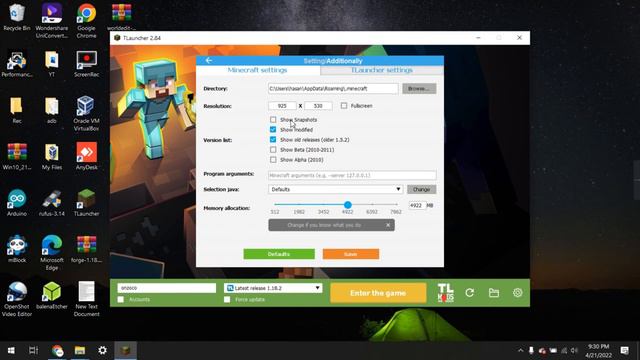
Task: Click Enter the game button
Action: click(x=378, y=293)
